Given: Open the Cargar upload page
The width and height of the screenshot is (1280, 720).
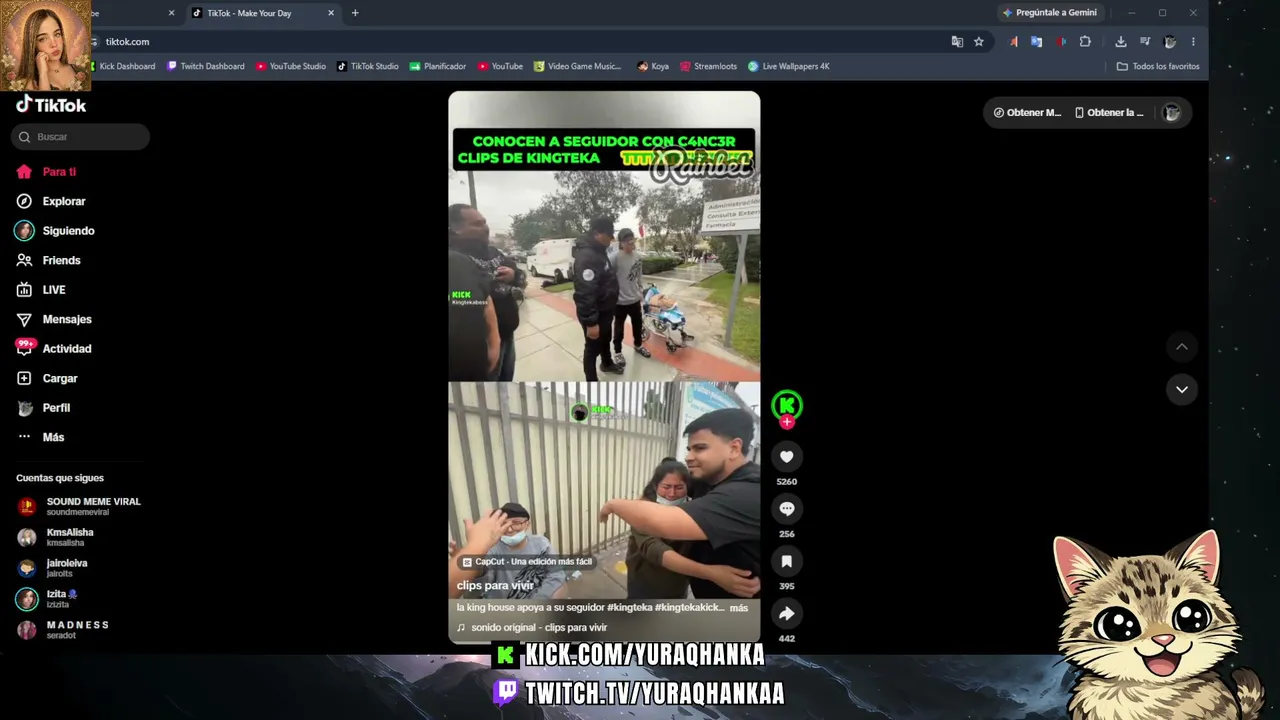Looking at the screenshot, I should click(x=48, y=378).
